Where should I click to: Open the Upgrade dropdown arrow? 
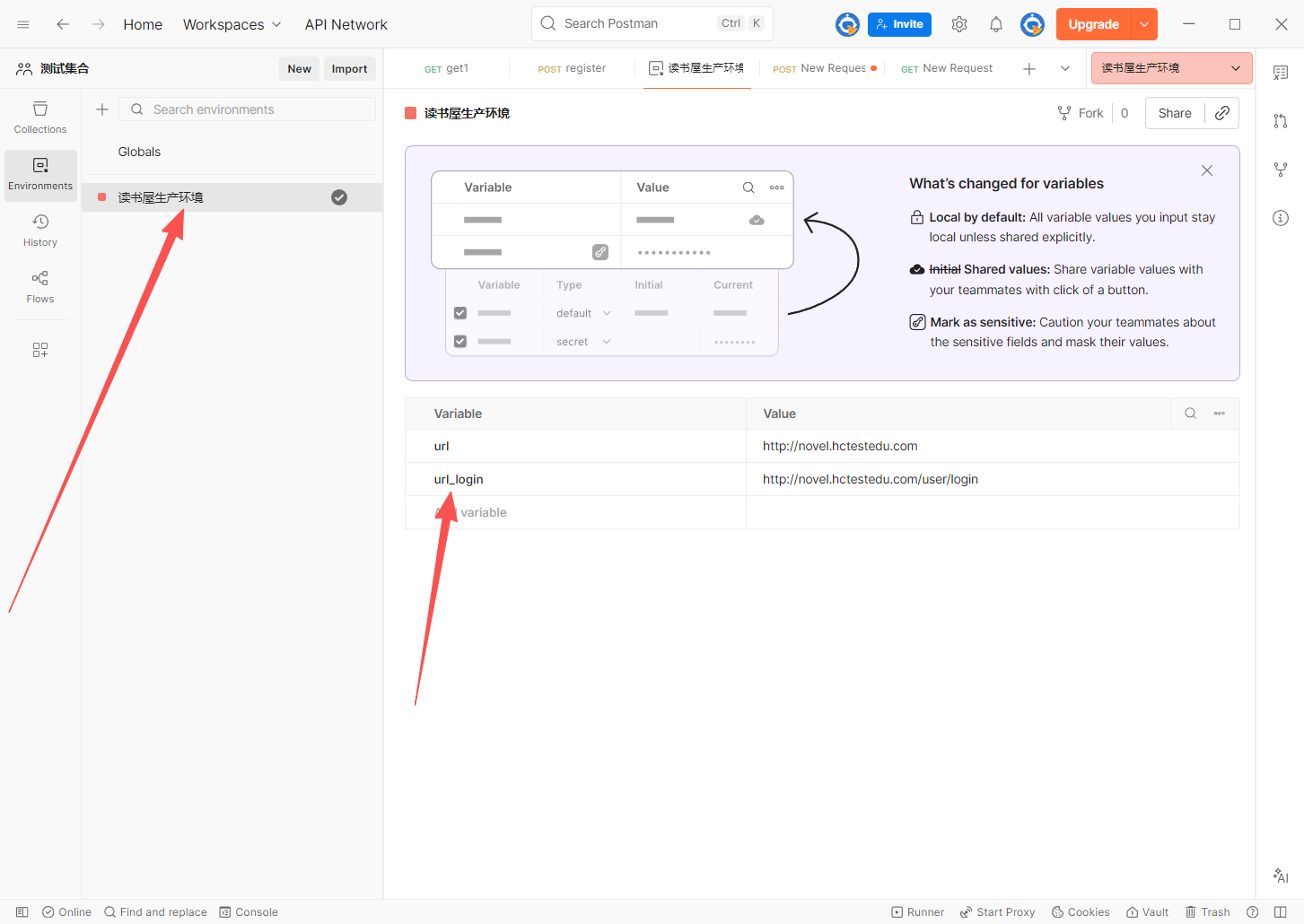[x=1144, y=24]
